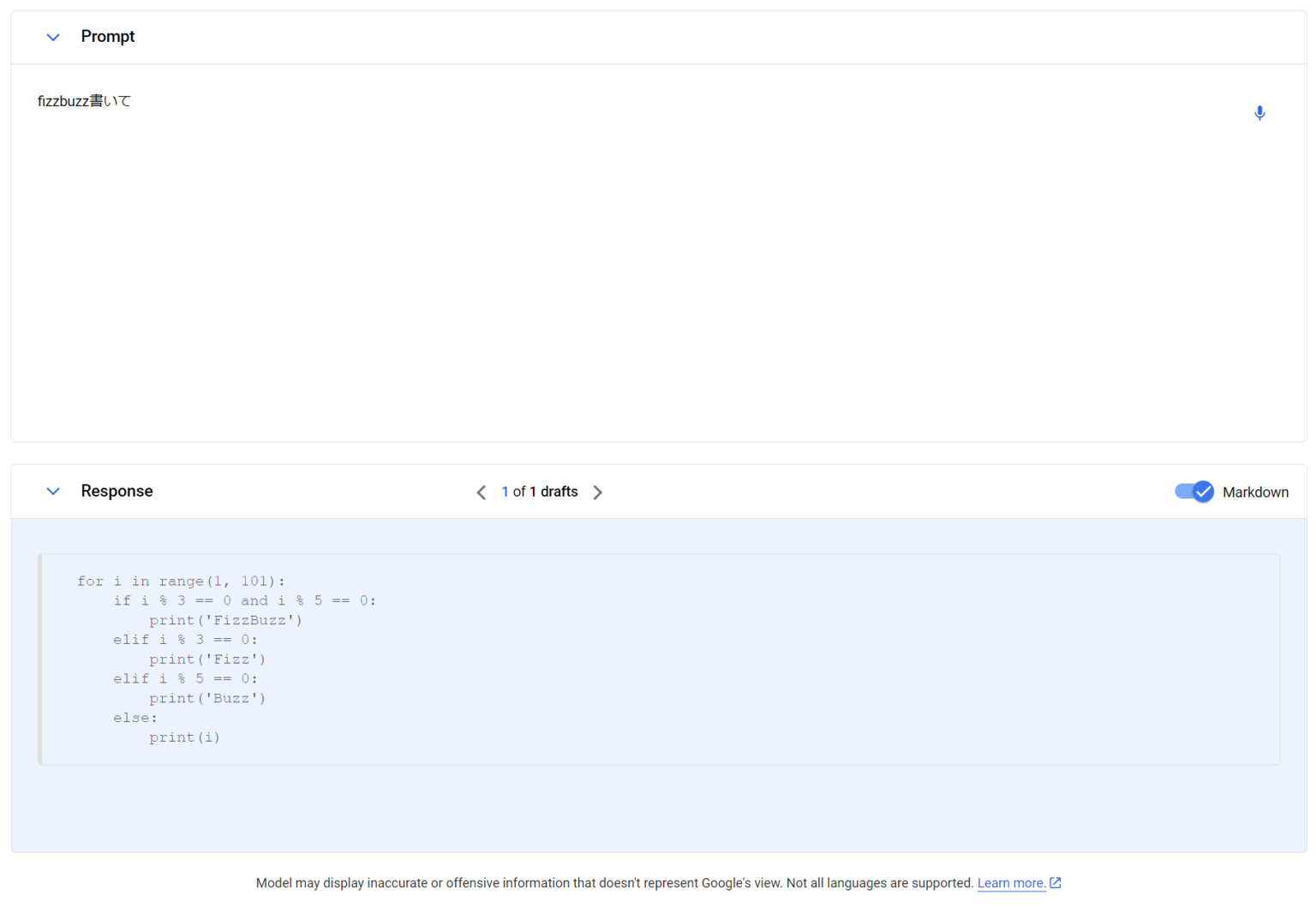Click the blue chevron beside Response
The width and height of the screenshot is (1316, 907).
point(52,491)
